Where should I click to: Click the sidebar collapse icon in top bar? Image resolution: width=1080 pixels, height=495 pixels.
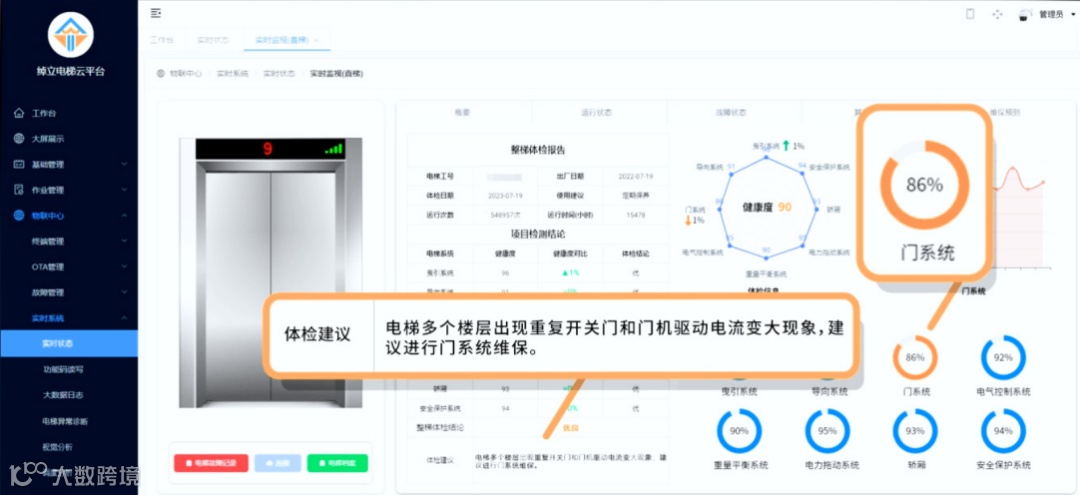(156, 12)
